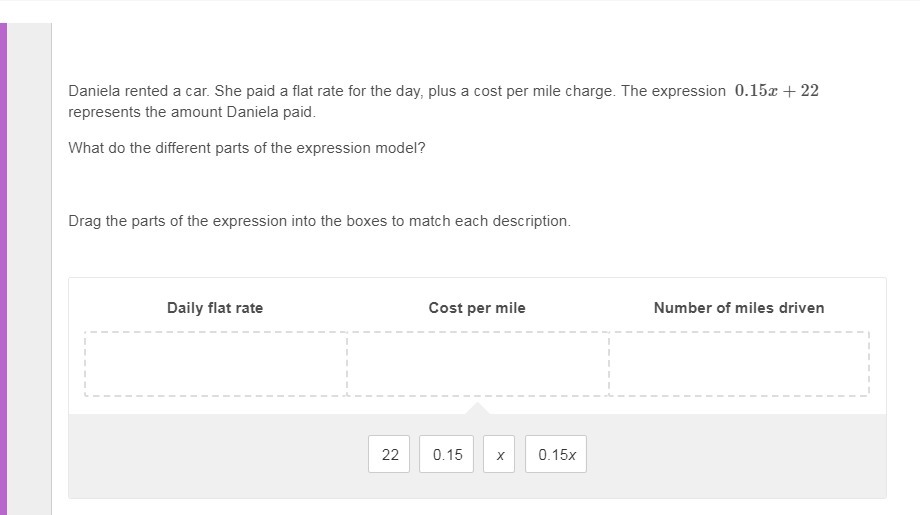The width and height of the screenshot is (920, 515).
Task: Click the drop box under Daily flat rate
Action: (x=216, y=364)
